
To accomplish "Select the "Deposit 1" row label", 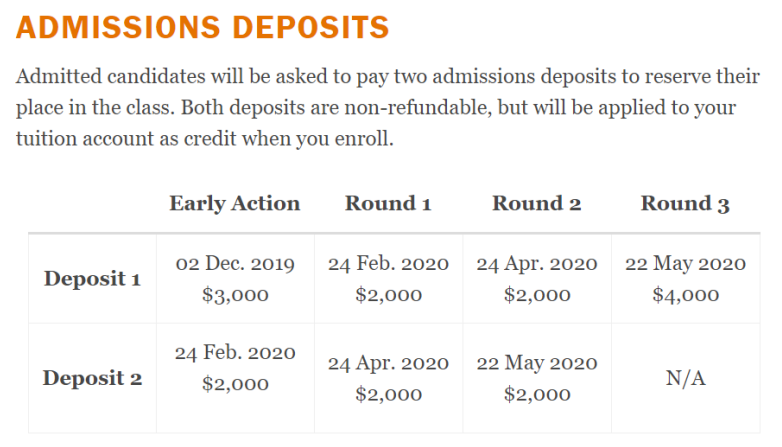I will coord(92,279).
